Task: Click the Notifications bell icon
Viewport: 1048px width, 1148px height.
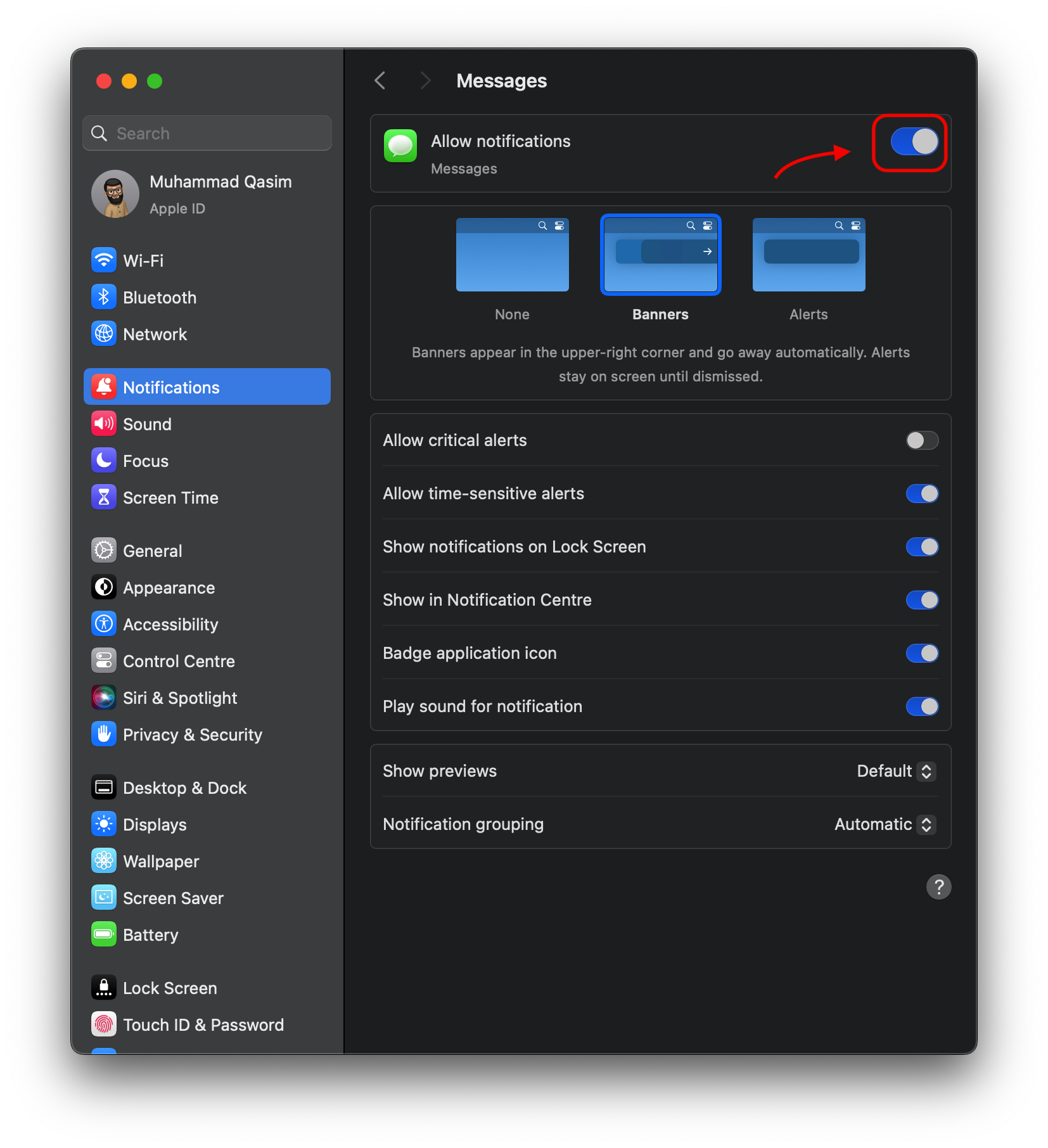Action: click(104, 387)
